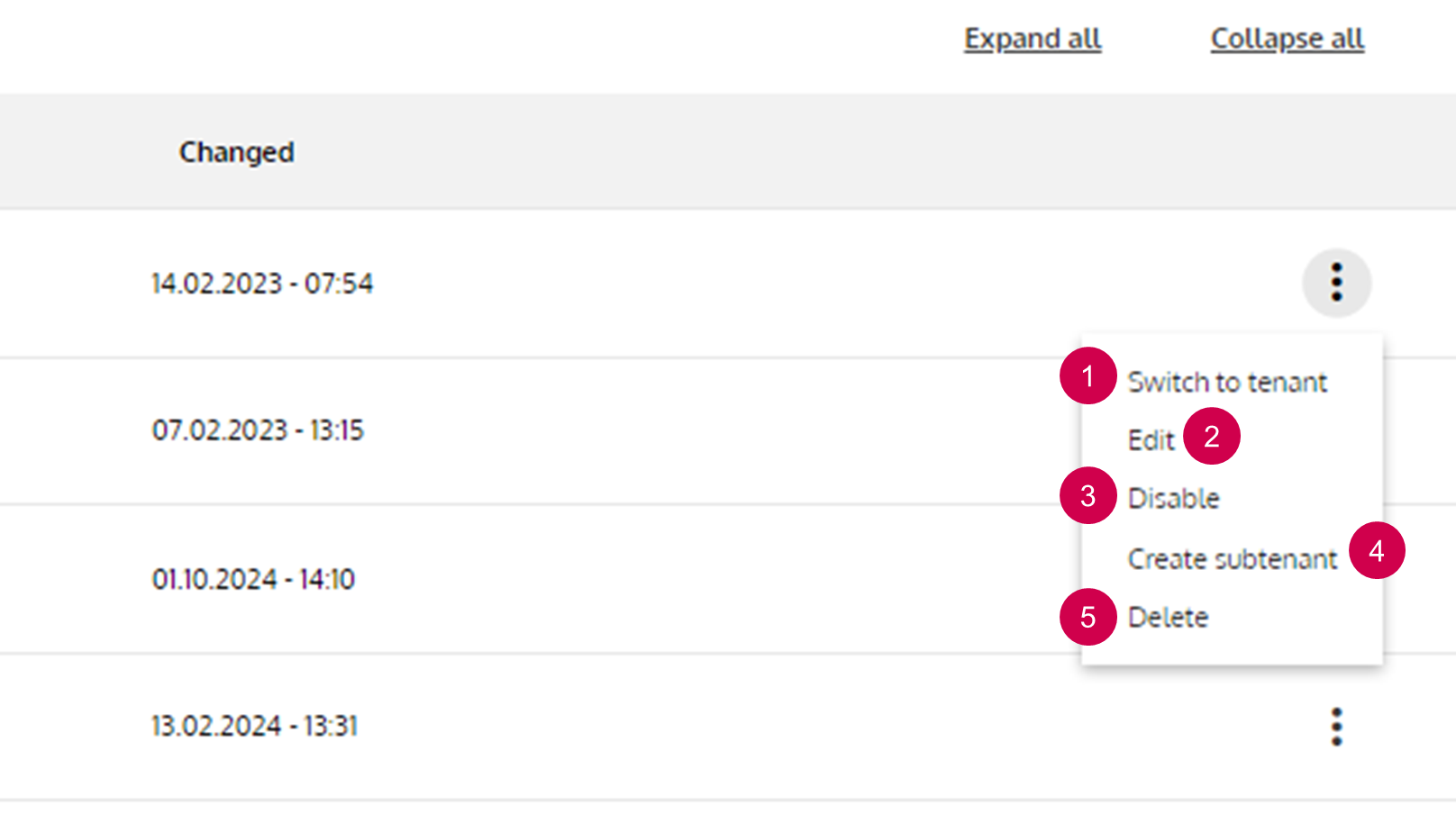Viewport: 1456px width, 814px height.
Task: Click the number 4 callout badge
Action: tap(1376, 551)
